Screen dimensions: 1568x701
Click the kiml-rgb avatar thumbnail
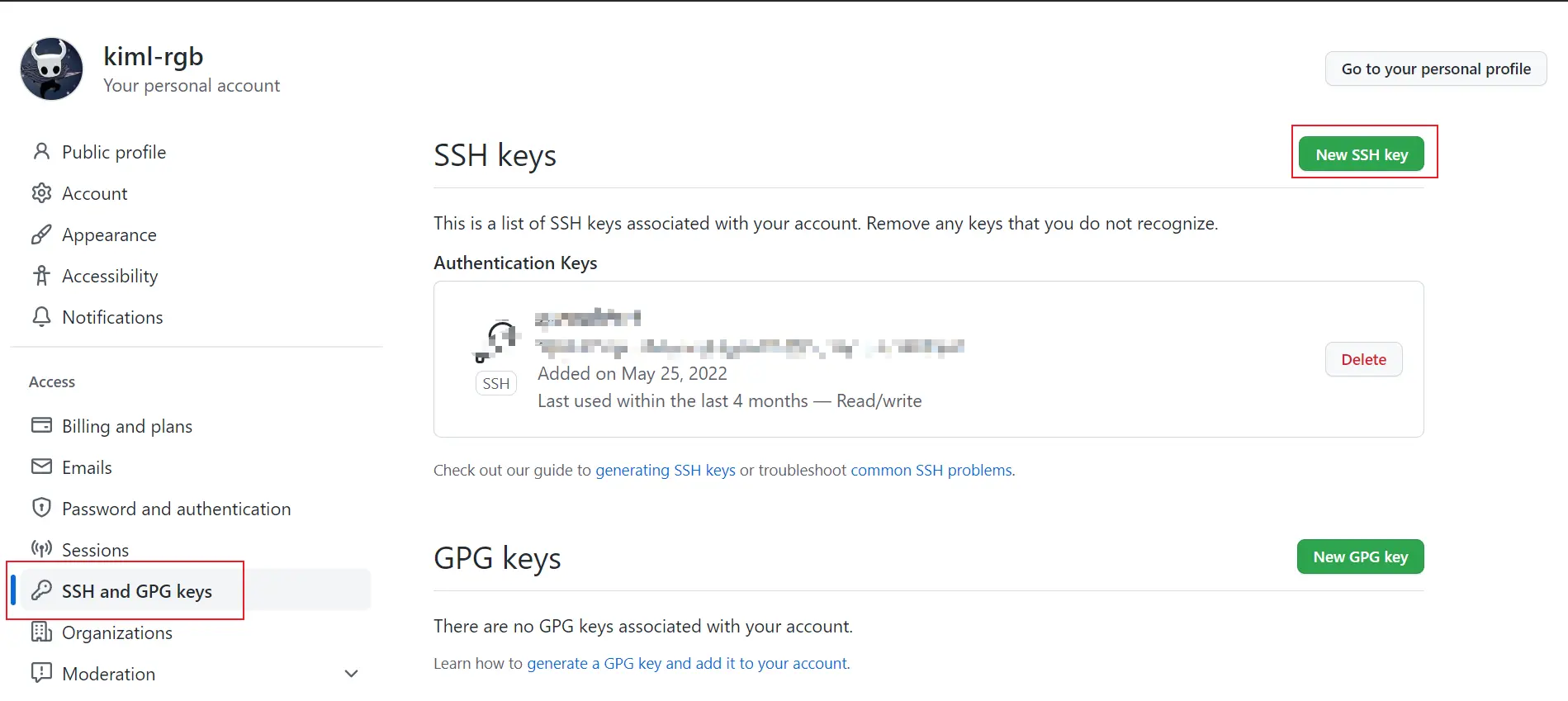(x=51, y=69)
